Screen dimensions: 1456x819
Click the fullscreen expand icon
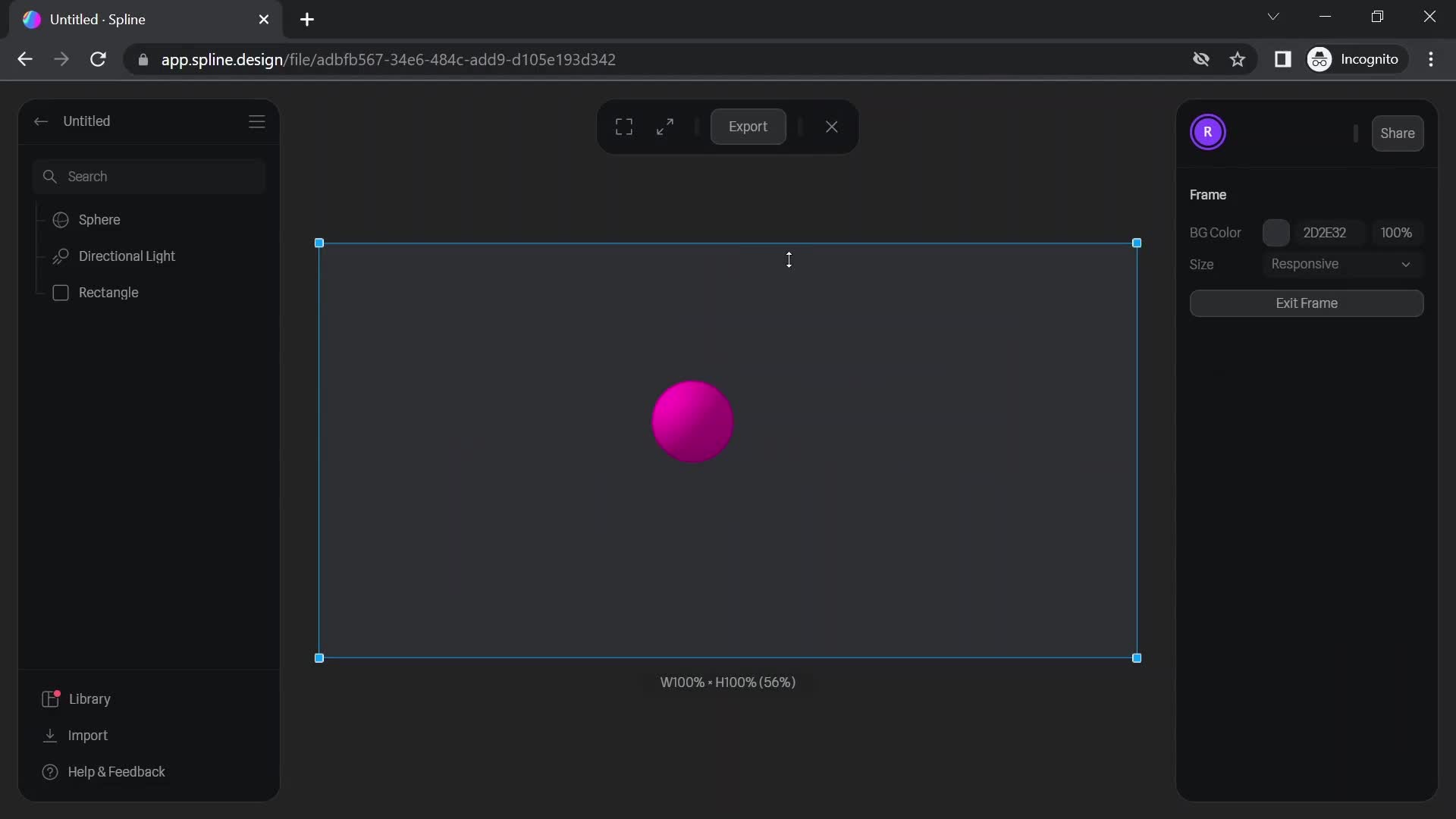click(x=665, y=127)
